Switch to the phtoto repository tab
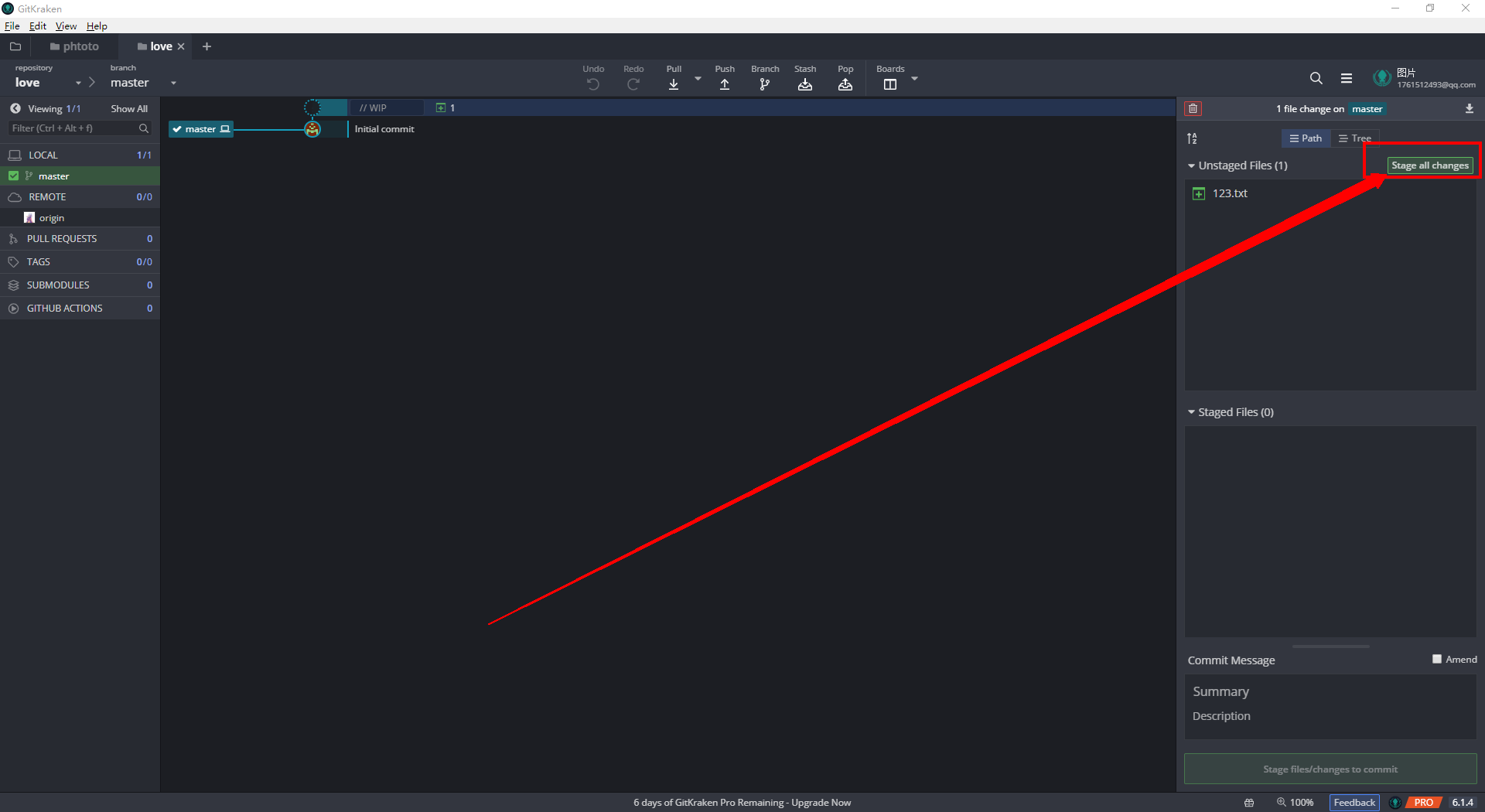 75,46
